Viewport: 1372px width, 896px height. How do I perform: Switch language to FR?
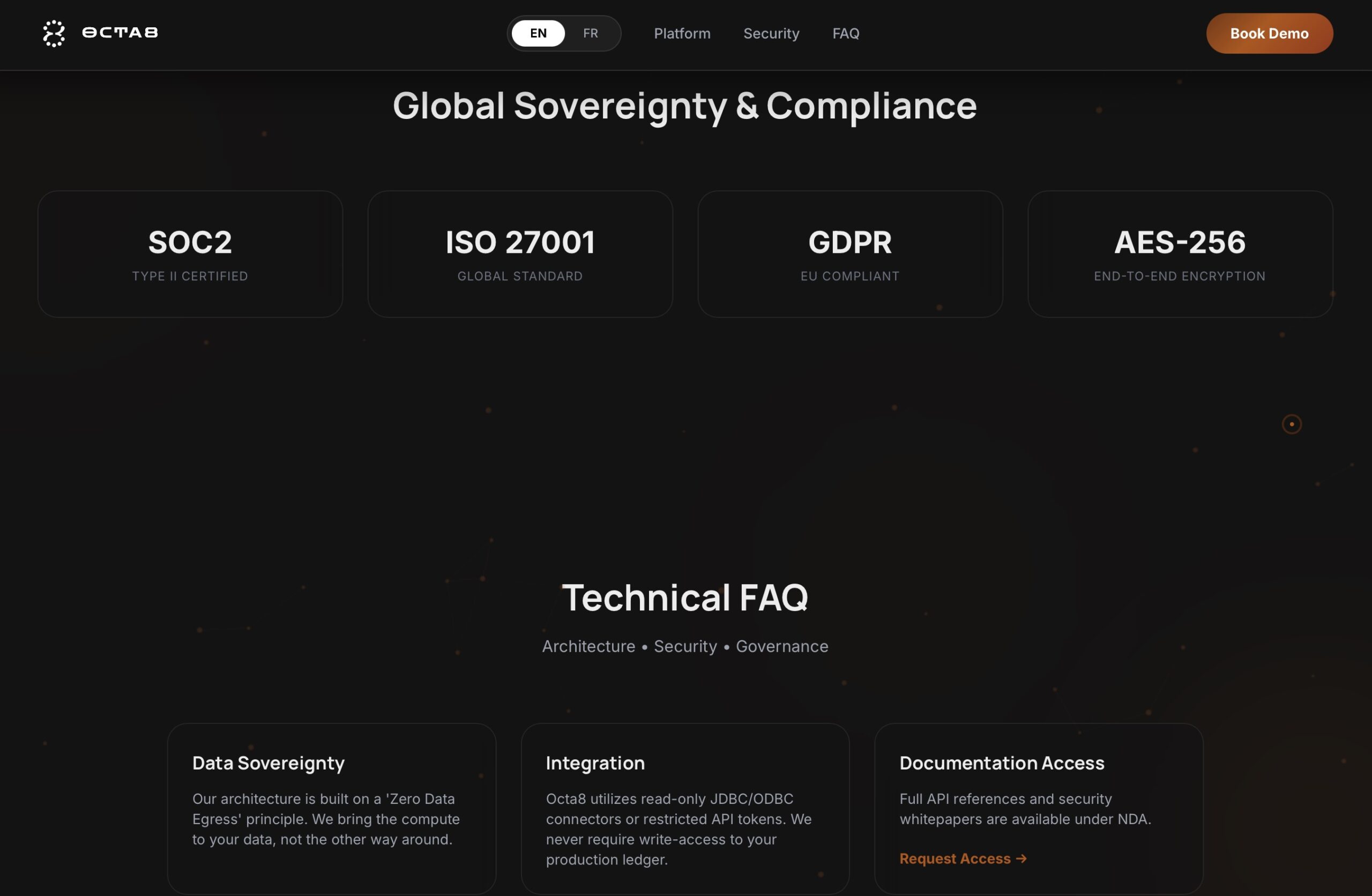click(590, 33)
